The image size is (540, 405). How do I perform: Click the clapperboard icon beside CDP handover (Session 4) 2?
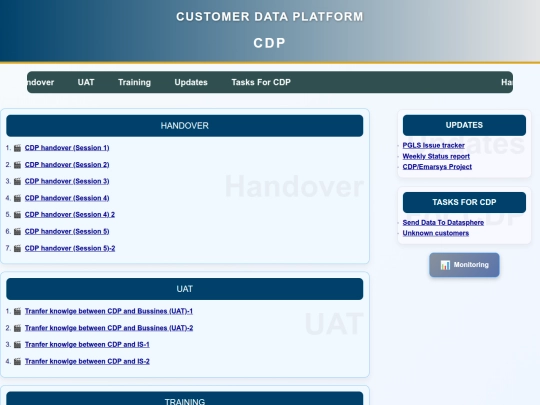18,215
